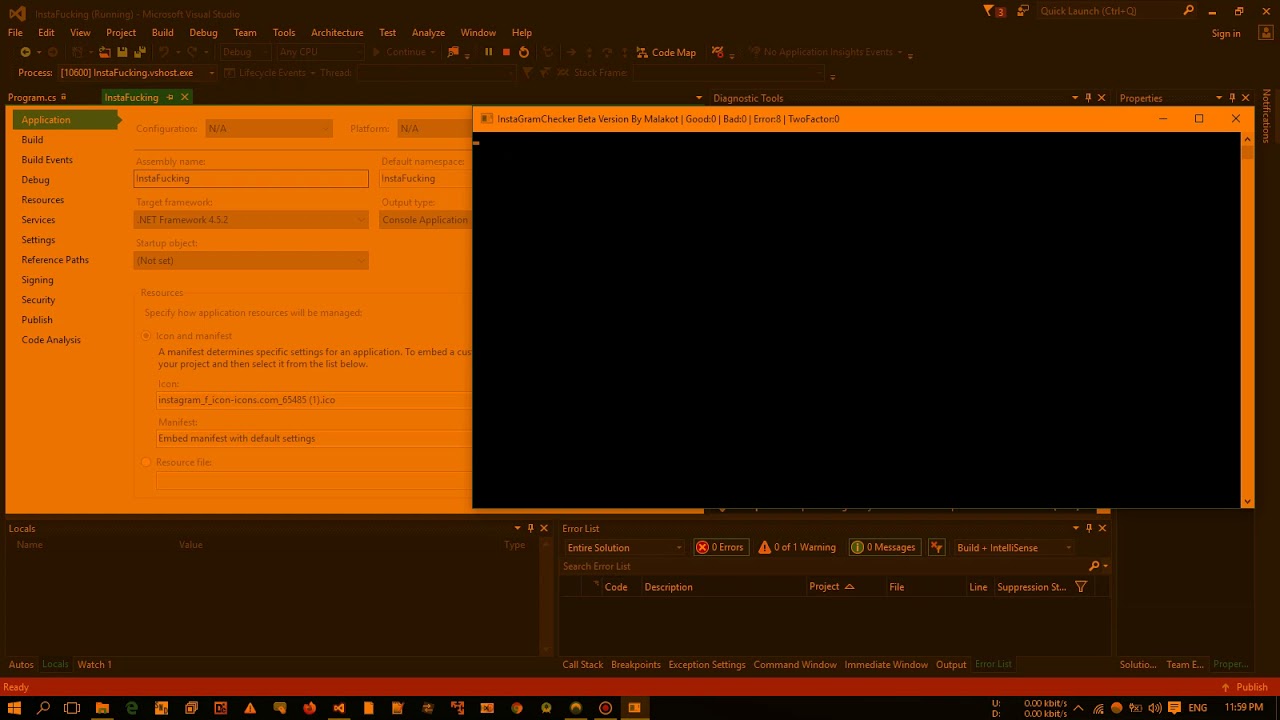Click the filter funnel icon in Error List header
Image resolution: width=1280 pixels, height=720 pixels.
click(x=1081, y=587)
